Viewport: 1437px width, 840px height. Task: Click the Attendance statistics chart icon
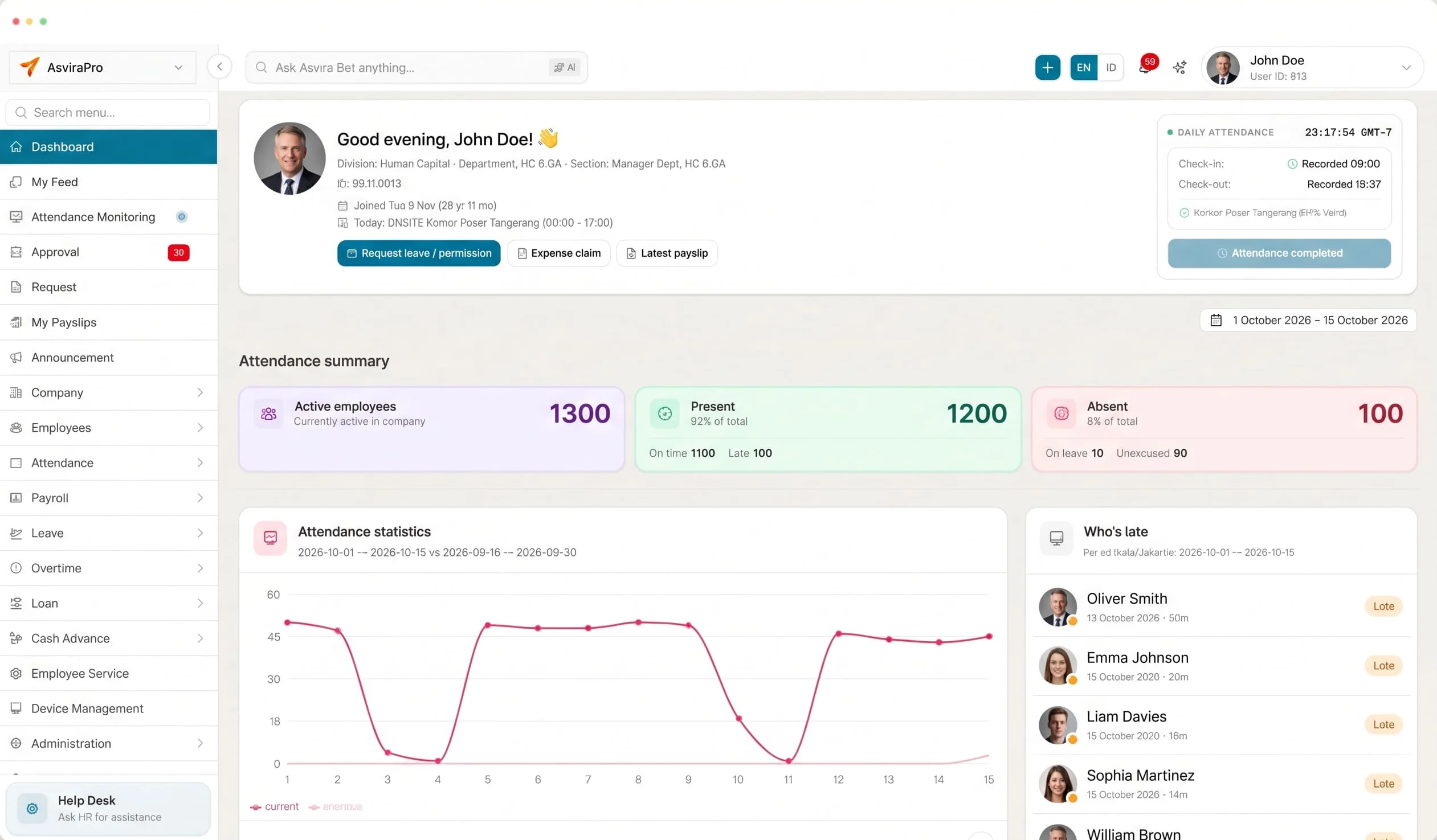[x=270, y=538]
